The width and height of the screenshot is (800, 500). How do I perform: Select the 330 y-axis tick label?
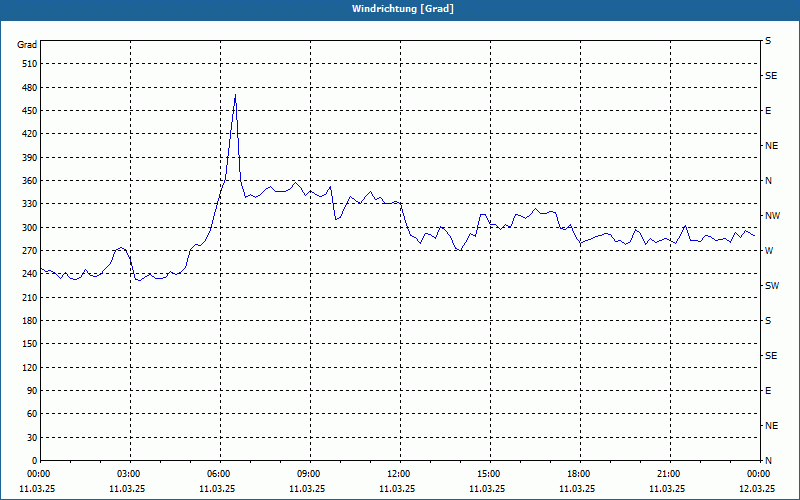30,204
